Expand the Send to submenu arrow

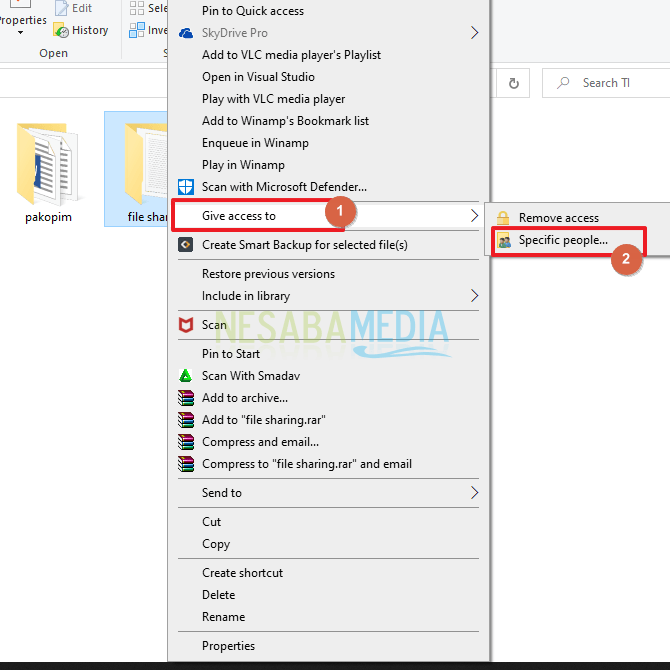point(474,493)
